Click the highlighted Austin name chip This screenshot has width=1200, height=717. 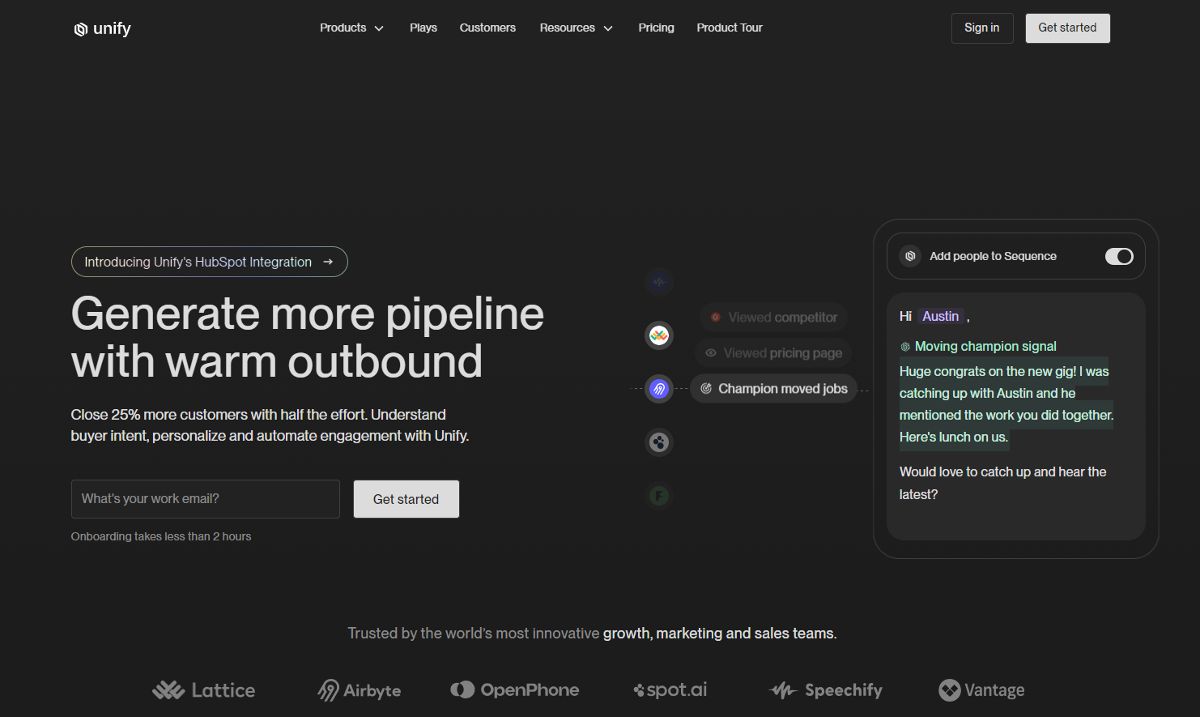click(939, 316)
